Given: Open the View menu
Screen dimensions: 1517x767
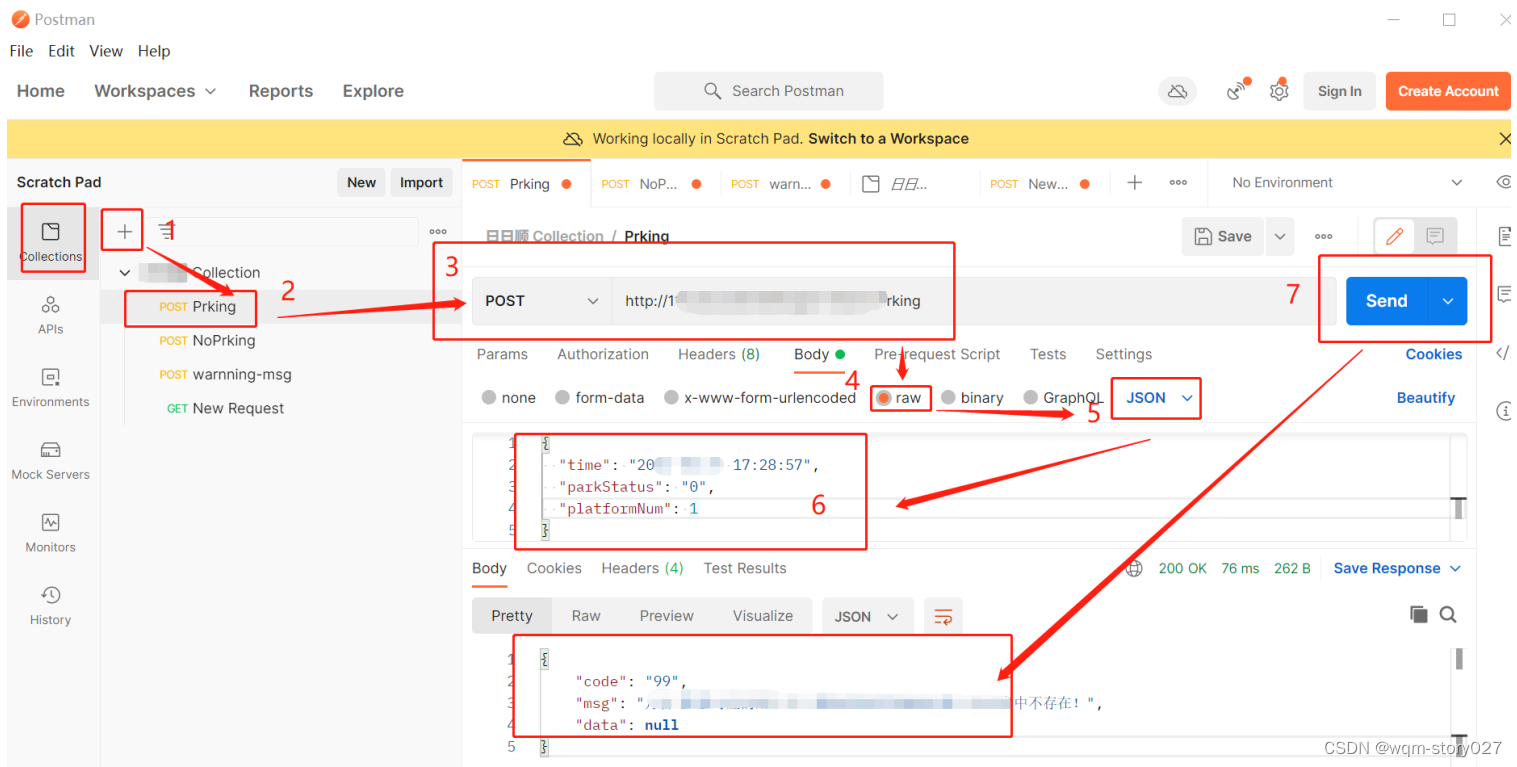Looking at the screenshot, I should point(106,51).
